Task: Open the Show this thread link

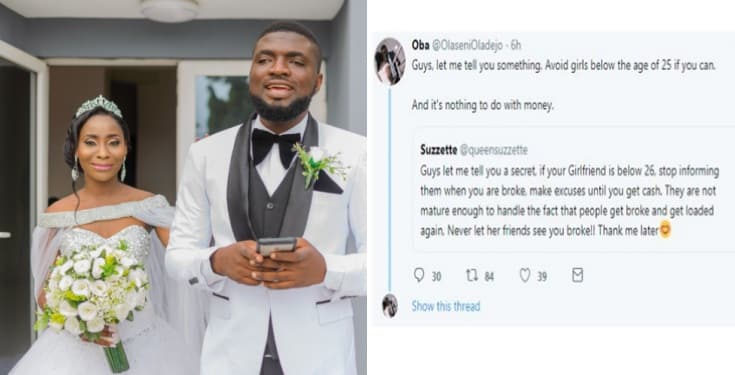Action: click(x=446, y=306)
